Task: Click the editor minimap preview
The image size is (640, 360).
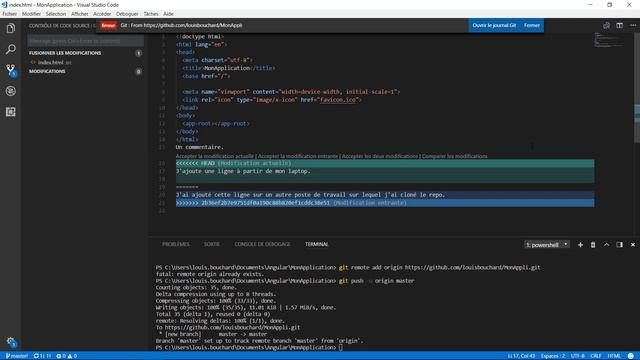Action: pyautogui.click(x=609, y=40)
